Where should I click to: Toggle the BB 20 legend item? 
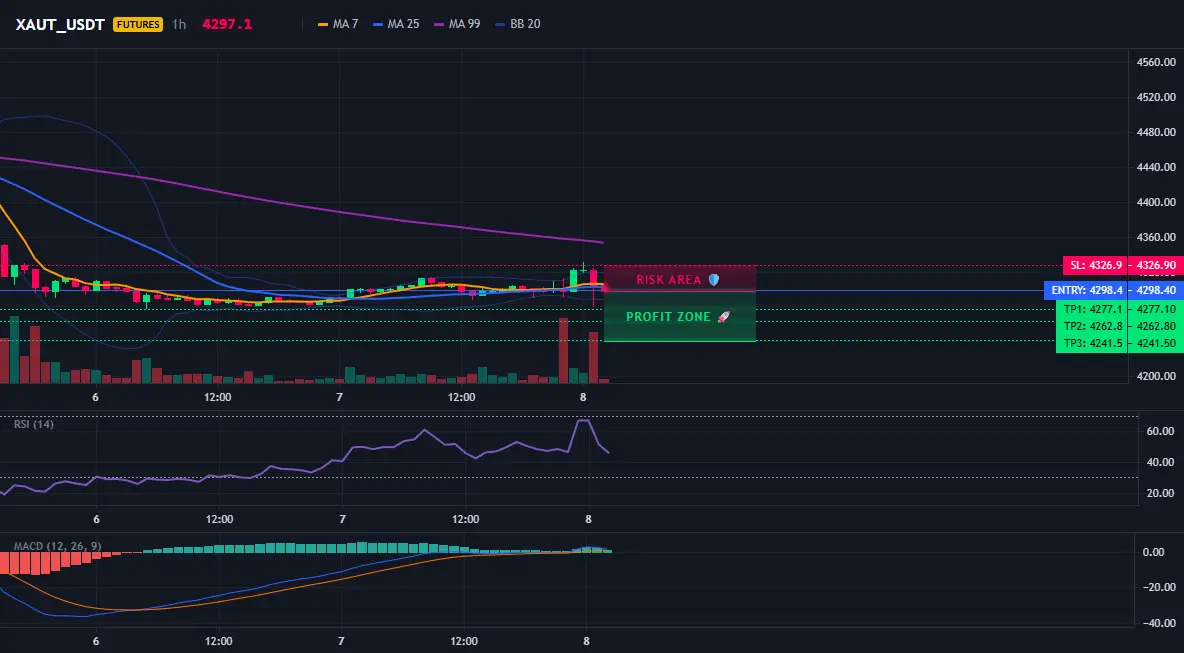pos(518,24)
